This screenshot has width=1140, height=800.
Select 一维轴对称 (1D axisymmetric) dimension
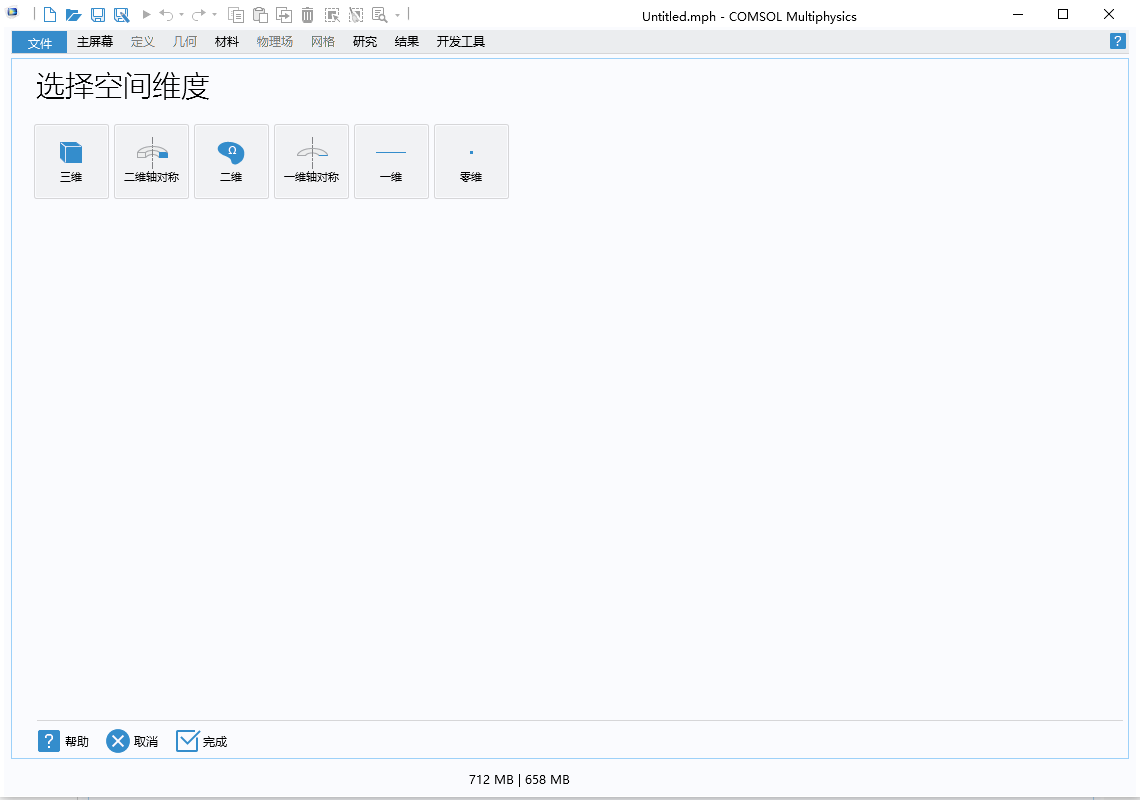point(311,161)
